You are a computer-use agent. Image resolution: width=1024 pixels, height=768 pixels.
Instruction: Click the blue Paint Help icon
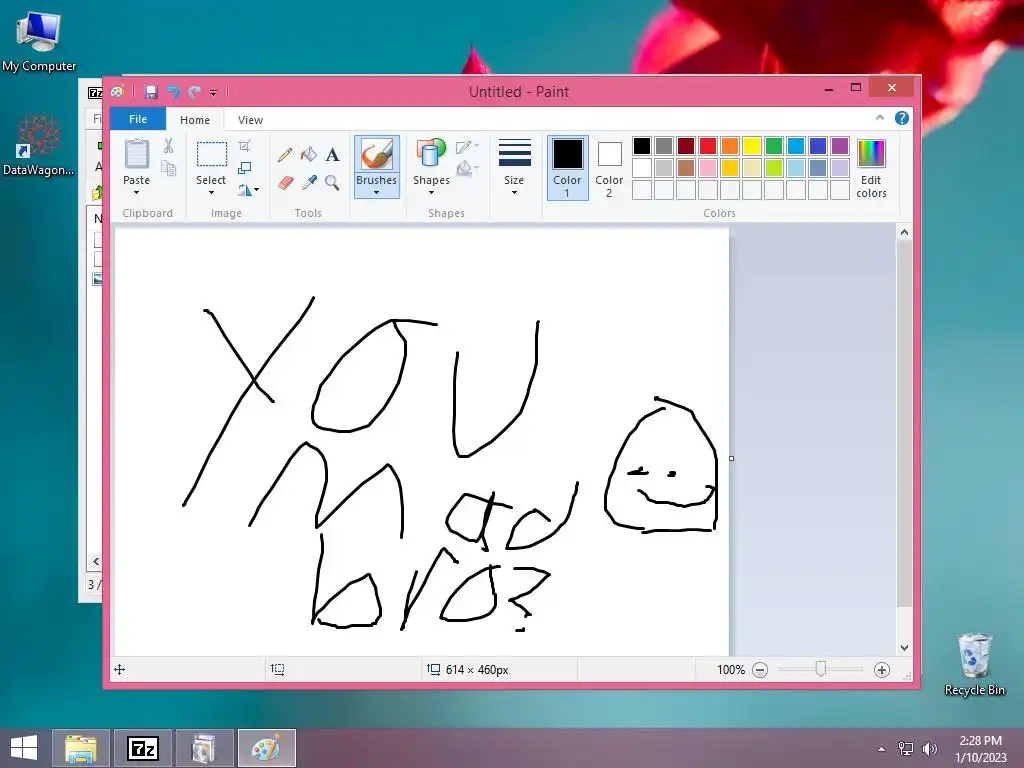(x=902, y=118)
